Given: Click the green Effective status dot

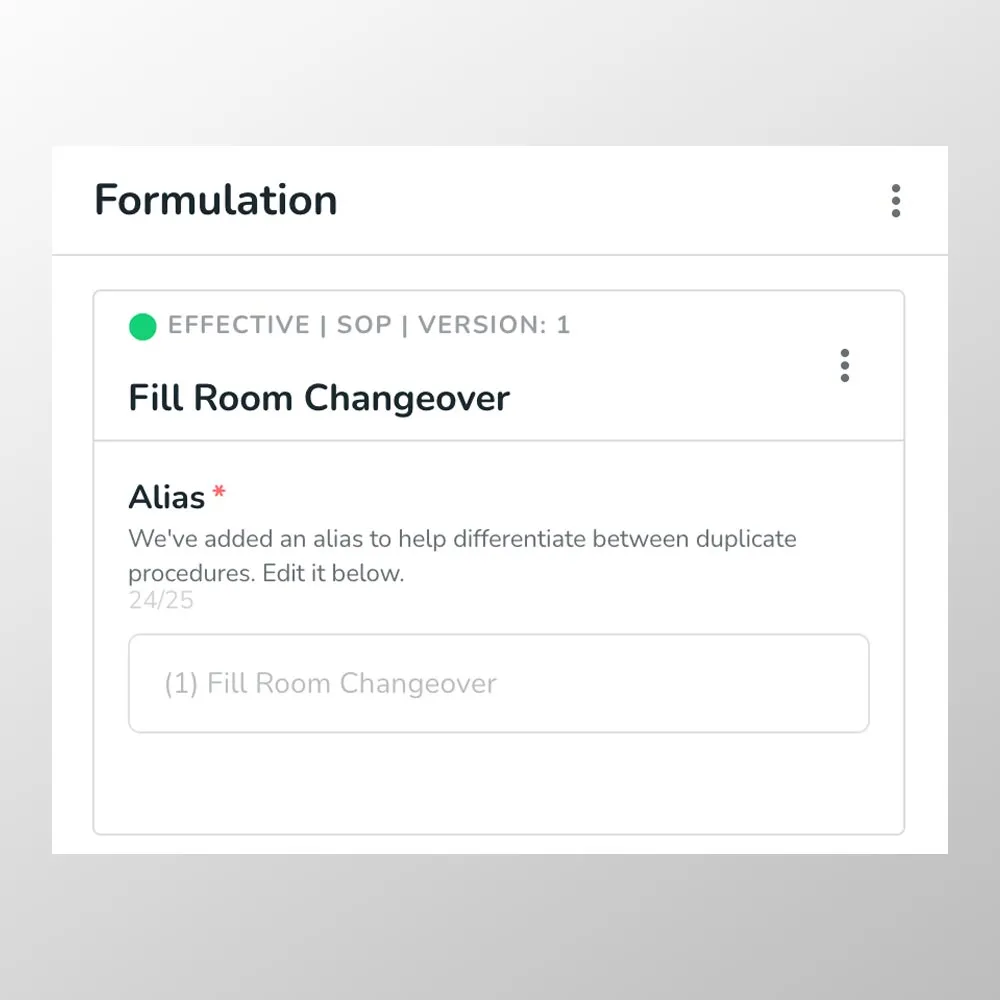Looking at the screenshot, I should coord(142,327).
